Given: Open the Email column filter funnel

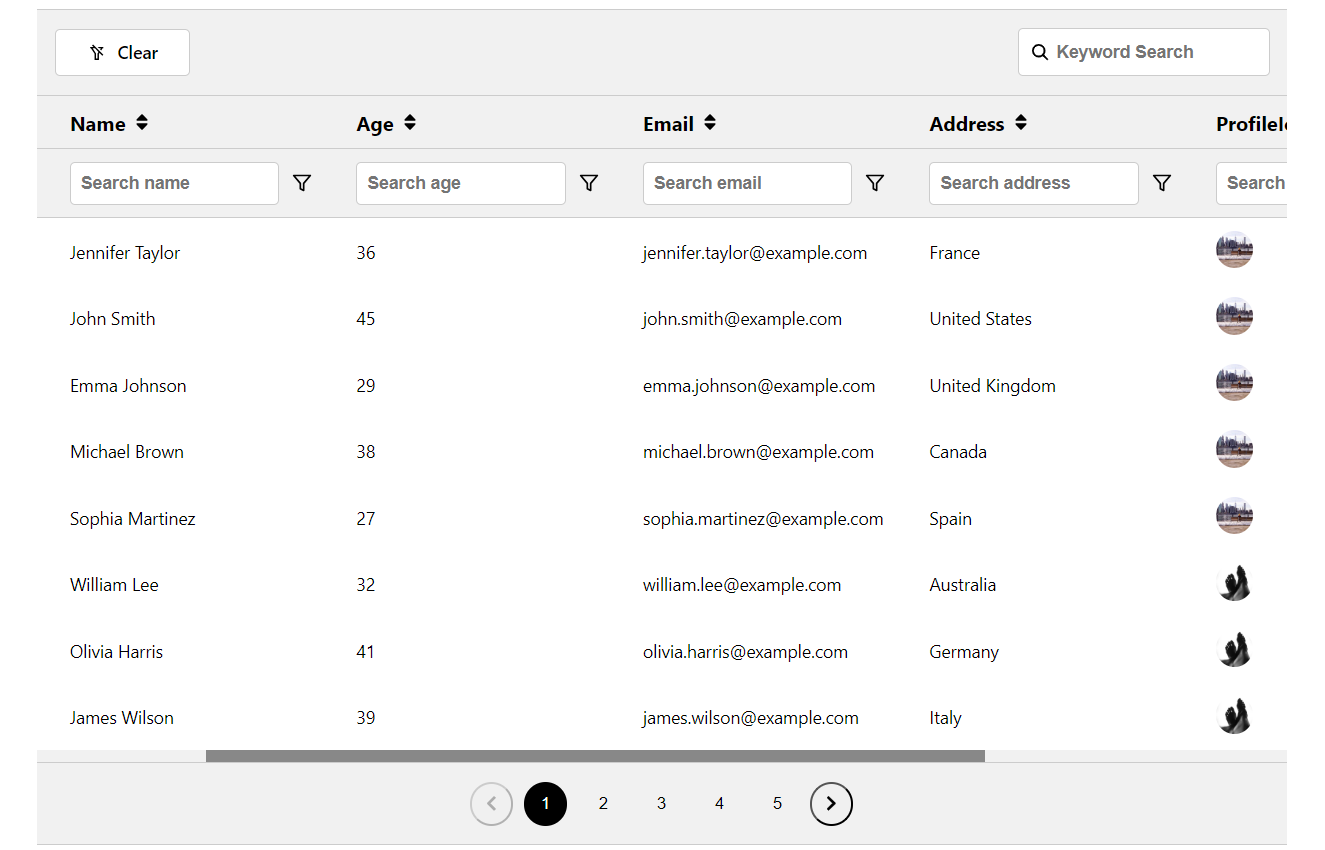Looking at the screenshot, I should (x=875, y=183).
